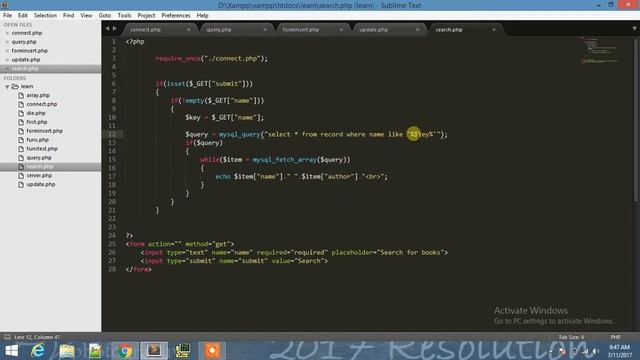
Task: Close forminsert.php in Open Files list
Action: (x=7, y=51)
